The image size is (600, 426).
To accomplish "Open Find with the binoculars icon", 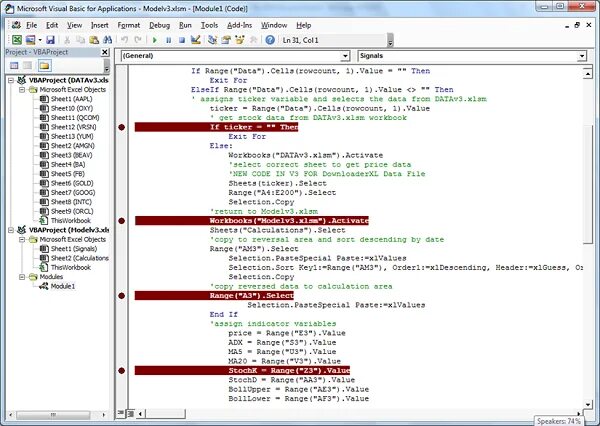I will [x=108, y=40].
